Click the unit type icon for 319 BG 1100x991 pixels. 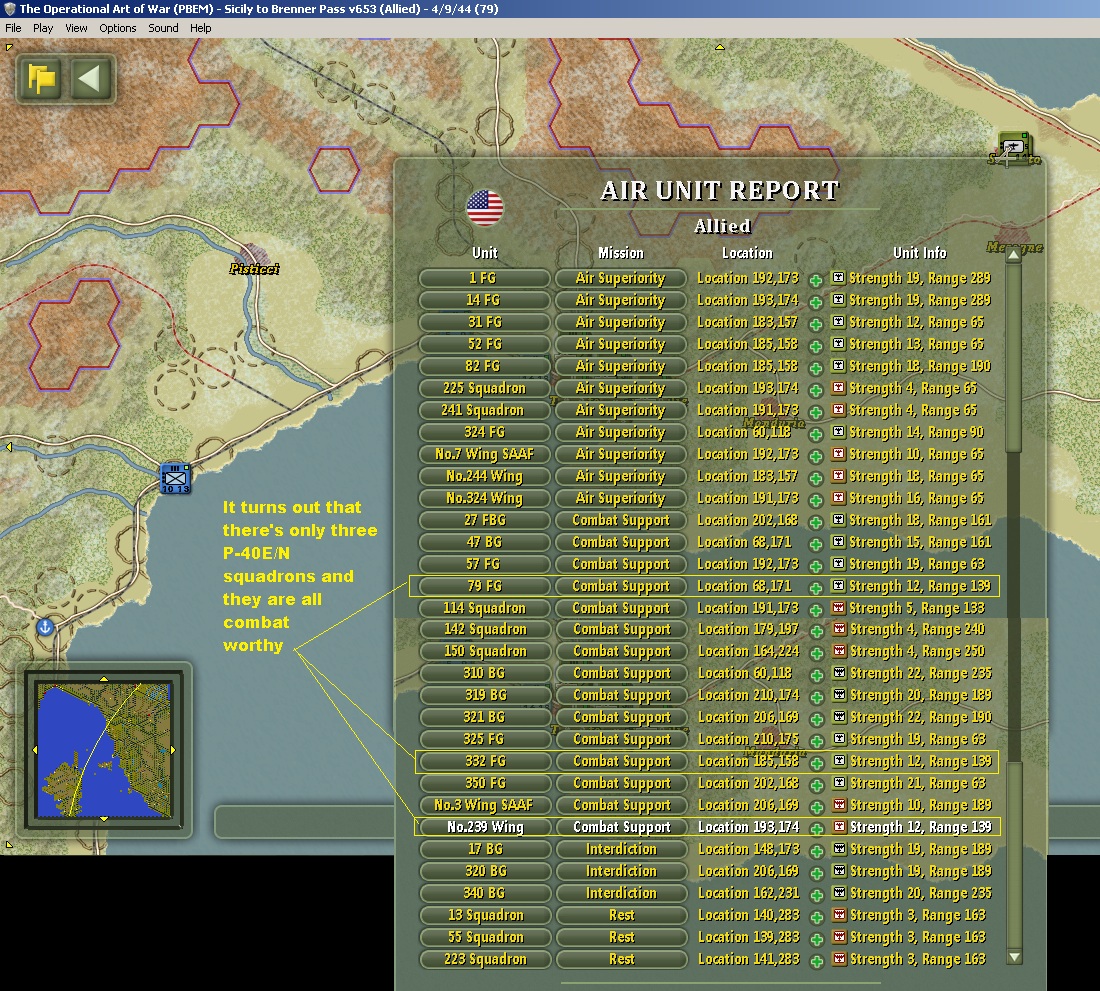(839, 694)
